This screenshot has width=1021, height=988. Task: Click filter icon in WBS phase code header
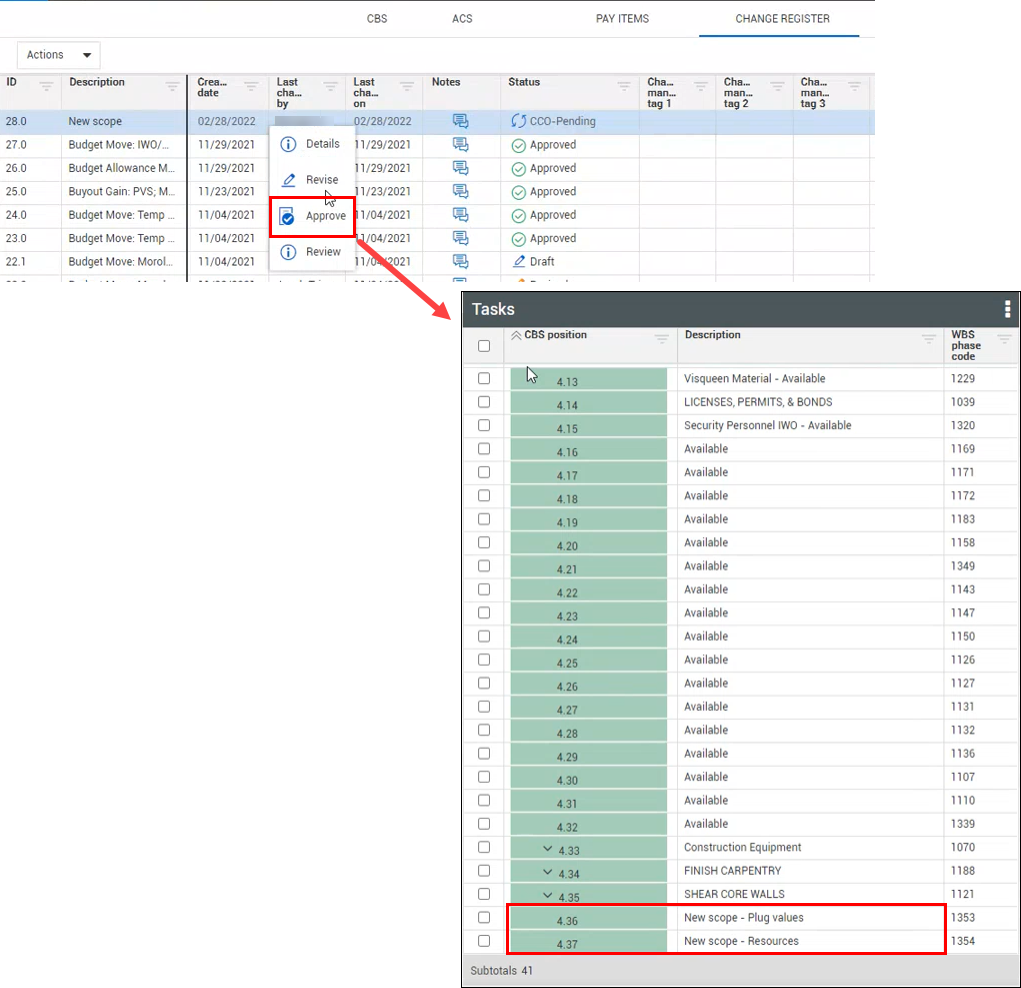(1004, 340)
